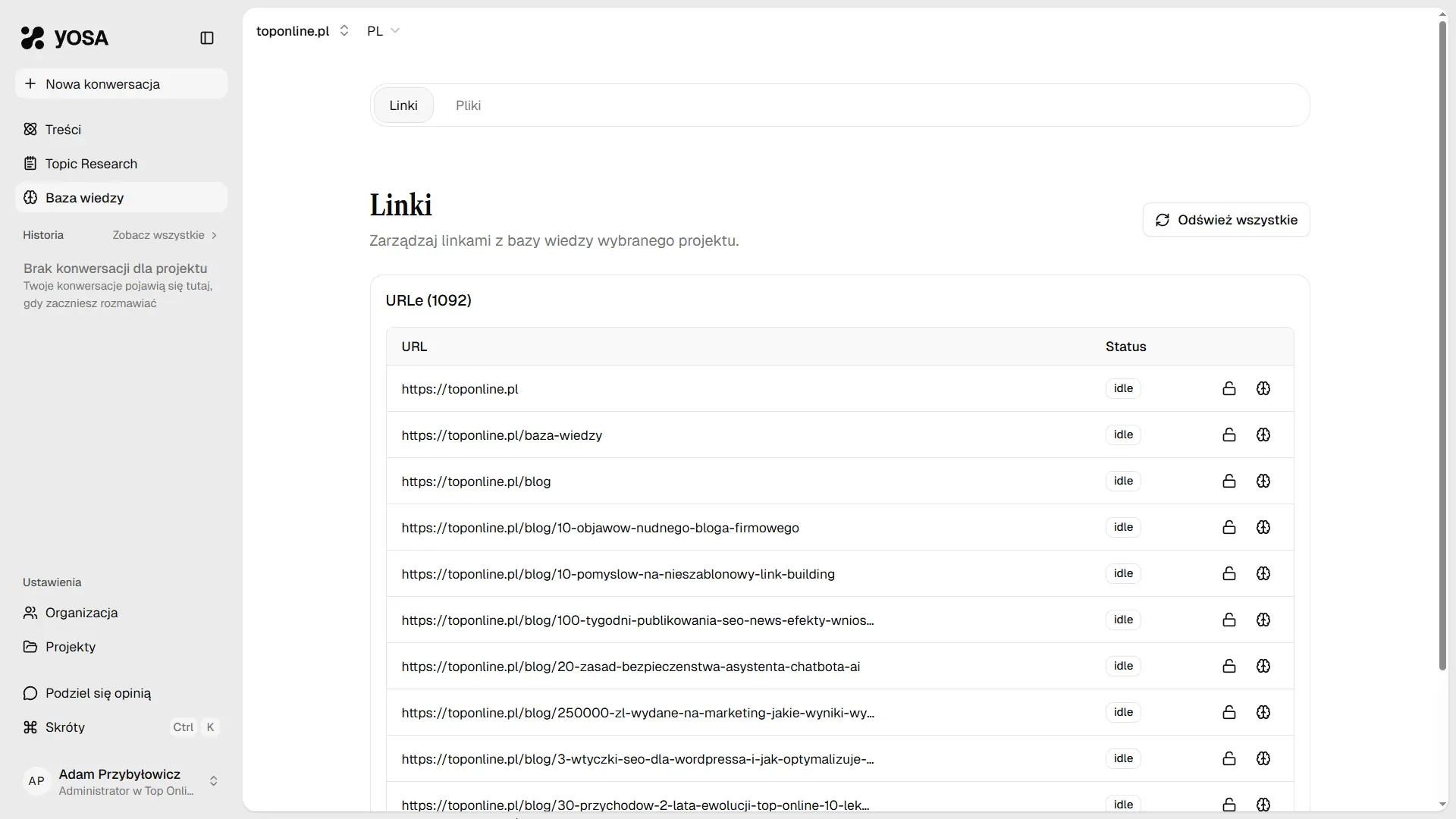Screen dimensions: 1456x819
Task: Open Skróty keyboard shortcuts
Action: pos(65,727)
